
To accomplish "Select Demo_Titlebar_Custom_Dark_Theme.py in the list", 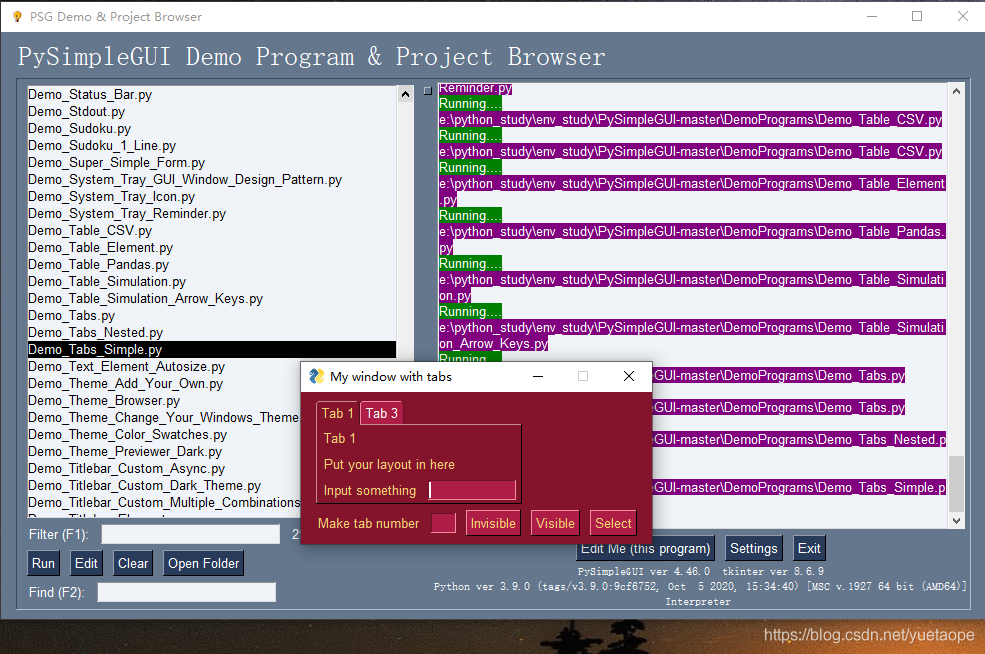I will tap(164, 485).
